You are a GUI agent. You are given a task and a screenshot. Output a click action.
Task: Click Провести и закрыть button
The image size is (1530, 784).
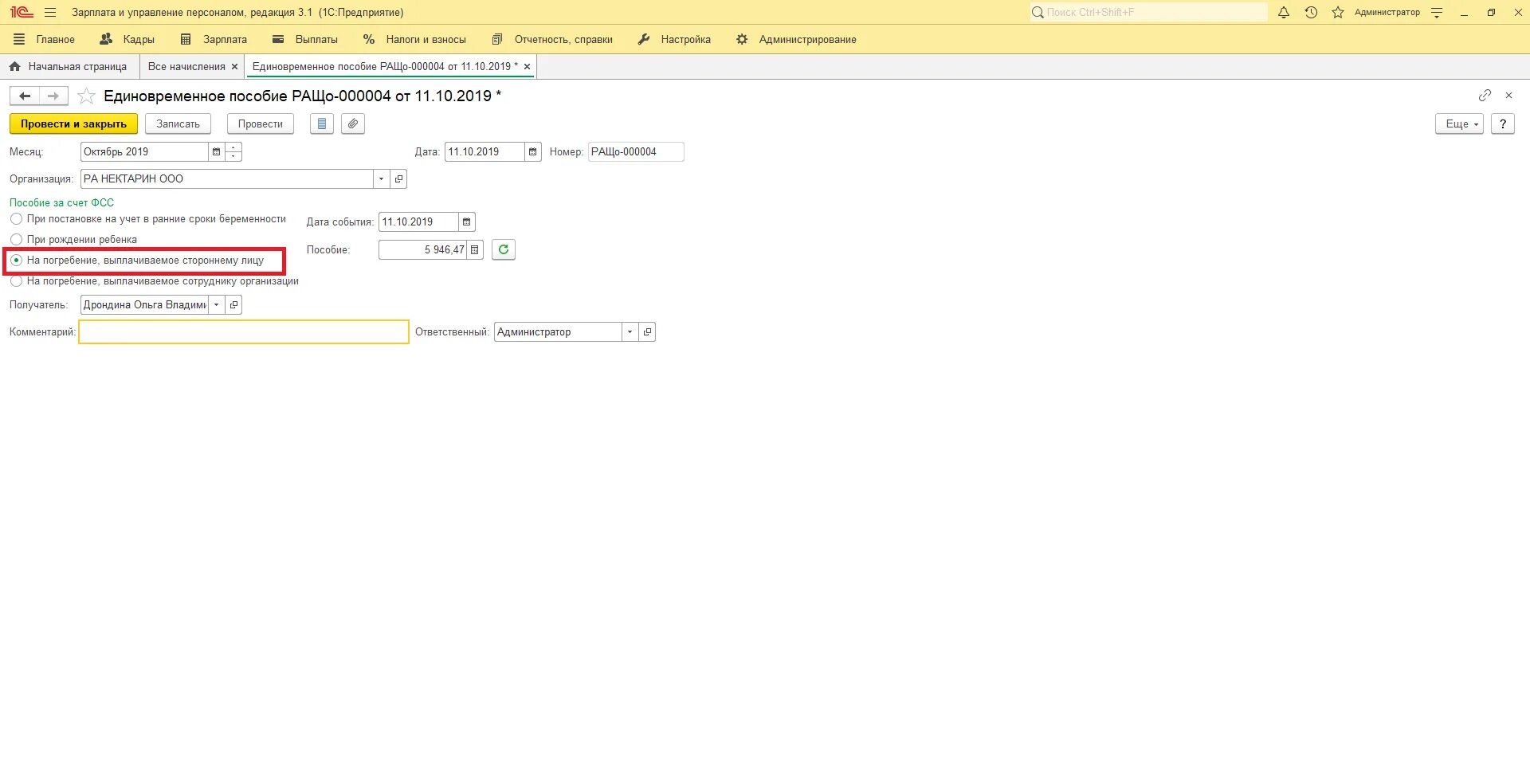(73, 123)
